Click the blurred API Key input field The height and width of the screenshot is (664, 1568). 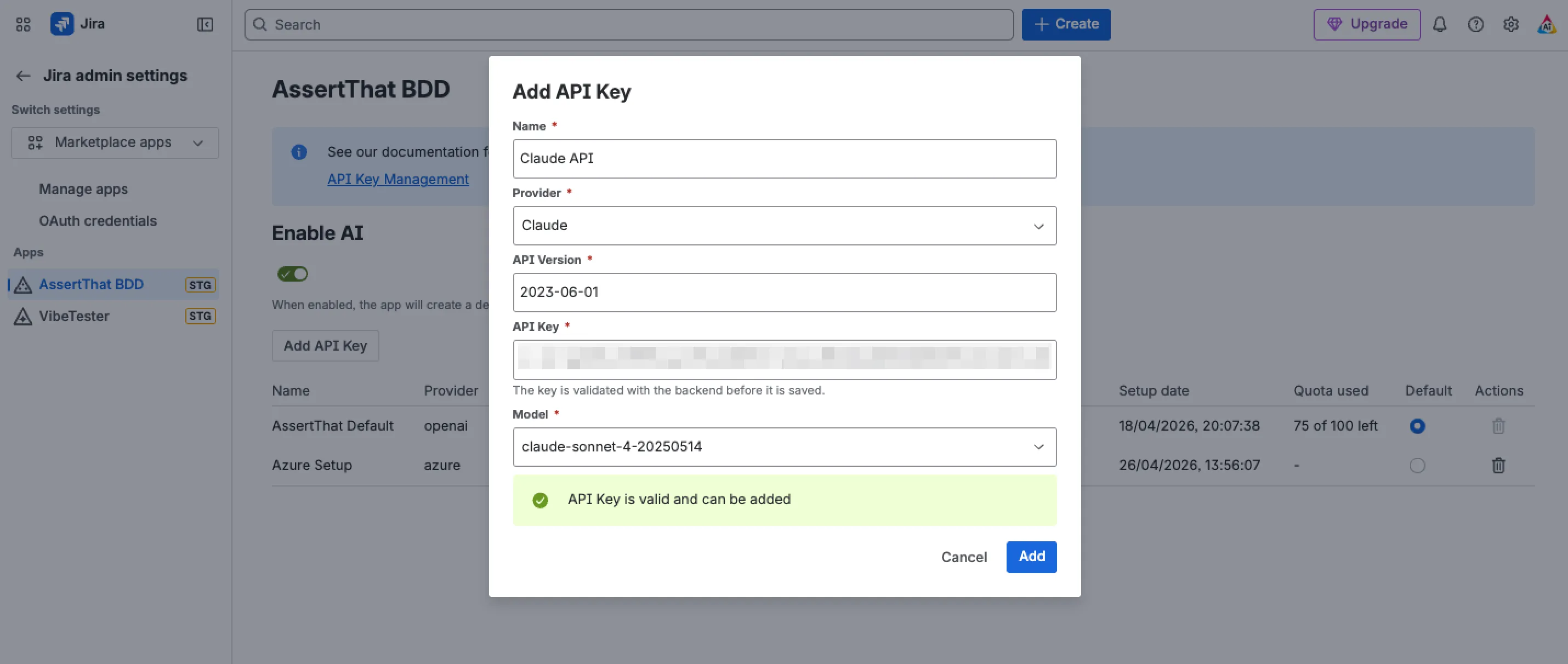pyautogui.click(x=785, y=360)
